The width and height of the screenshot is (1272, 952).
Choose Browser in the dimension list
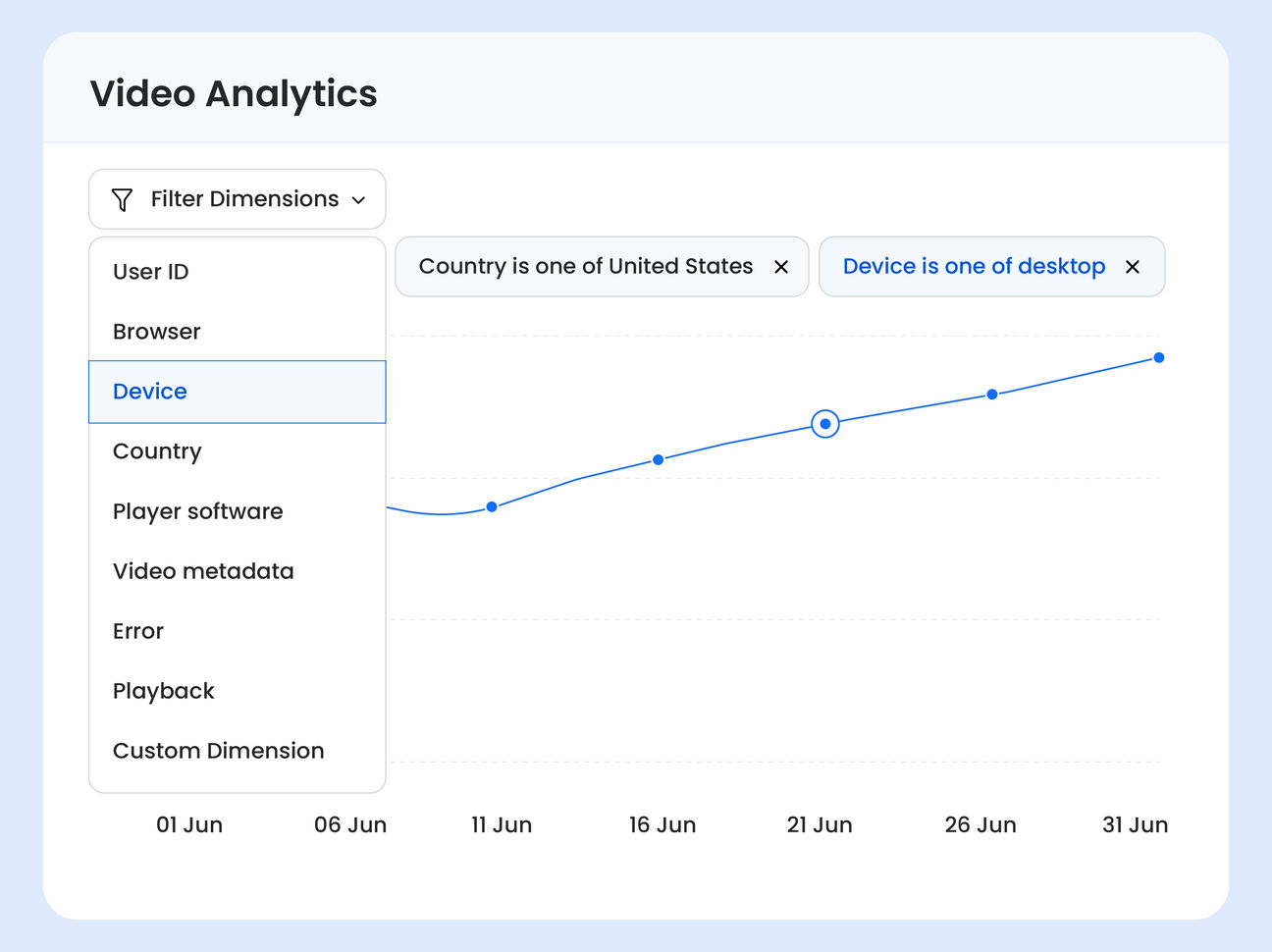[x=238, y=332]
